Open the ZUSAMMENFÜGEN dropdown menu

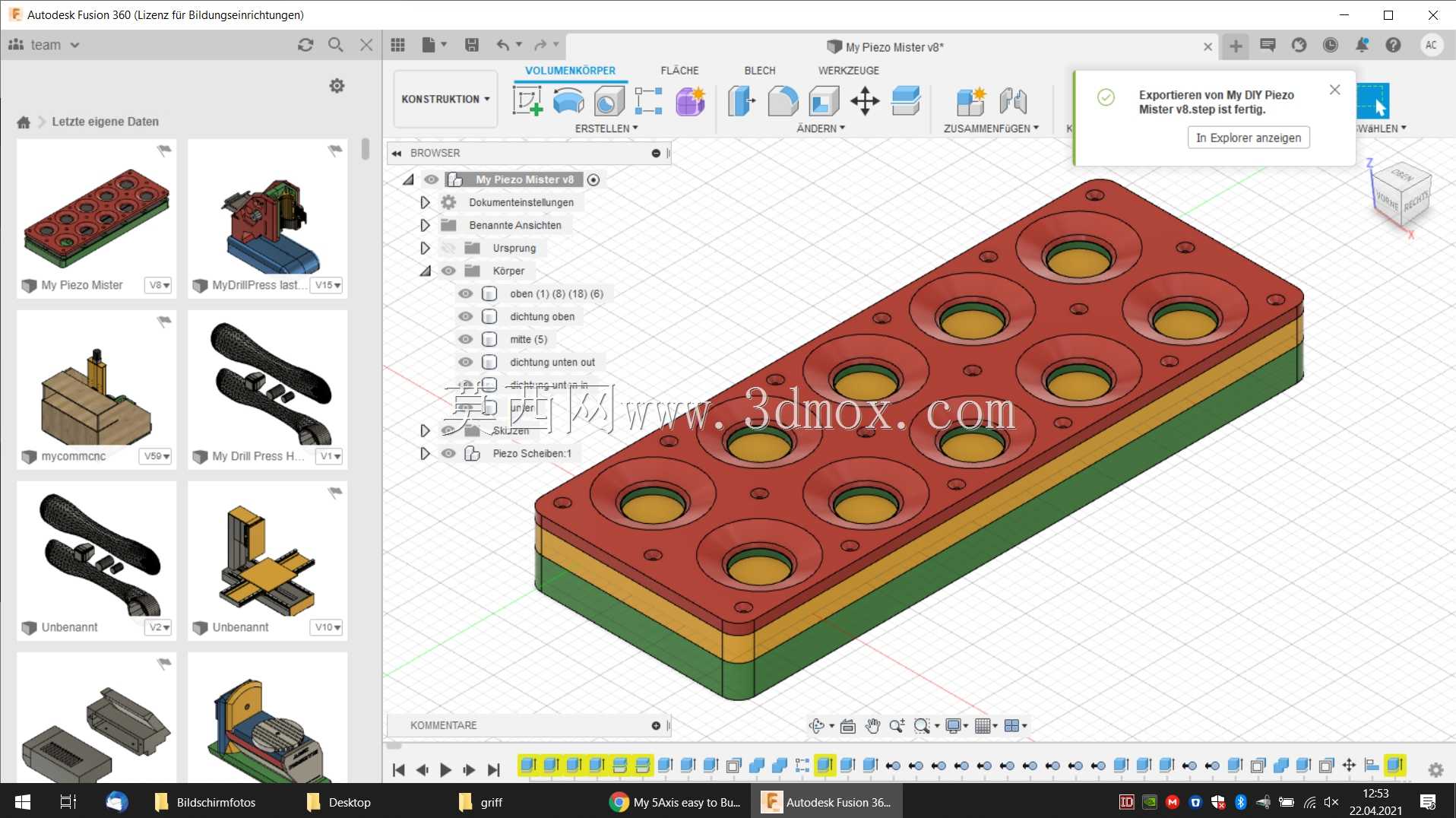pyautogui.click(x=991, y=128)
